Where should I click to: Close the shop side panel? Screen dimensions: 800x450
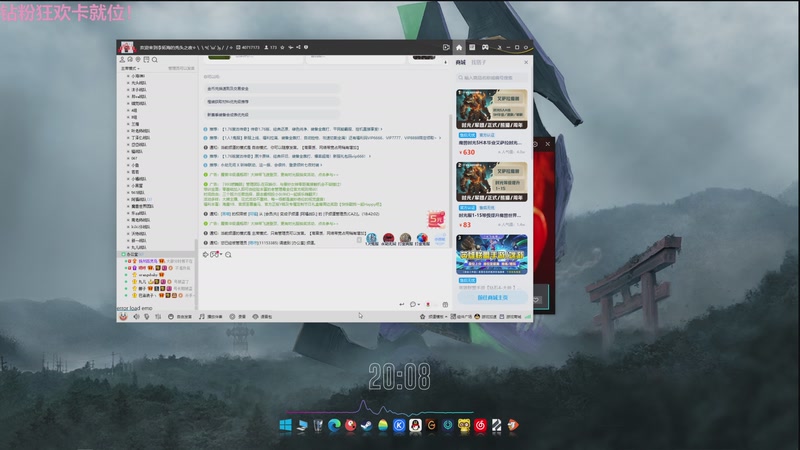point(526,62)
